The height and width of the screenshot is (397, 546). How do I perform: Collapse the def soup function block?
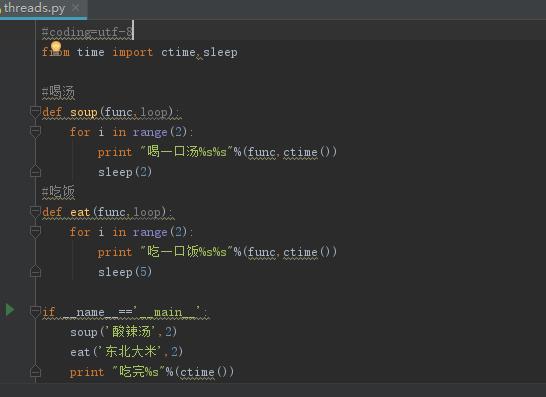click(x=36, y=112)
